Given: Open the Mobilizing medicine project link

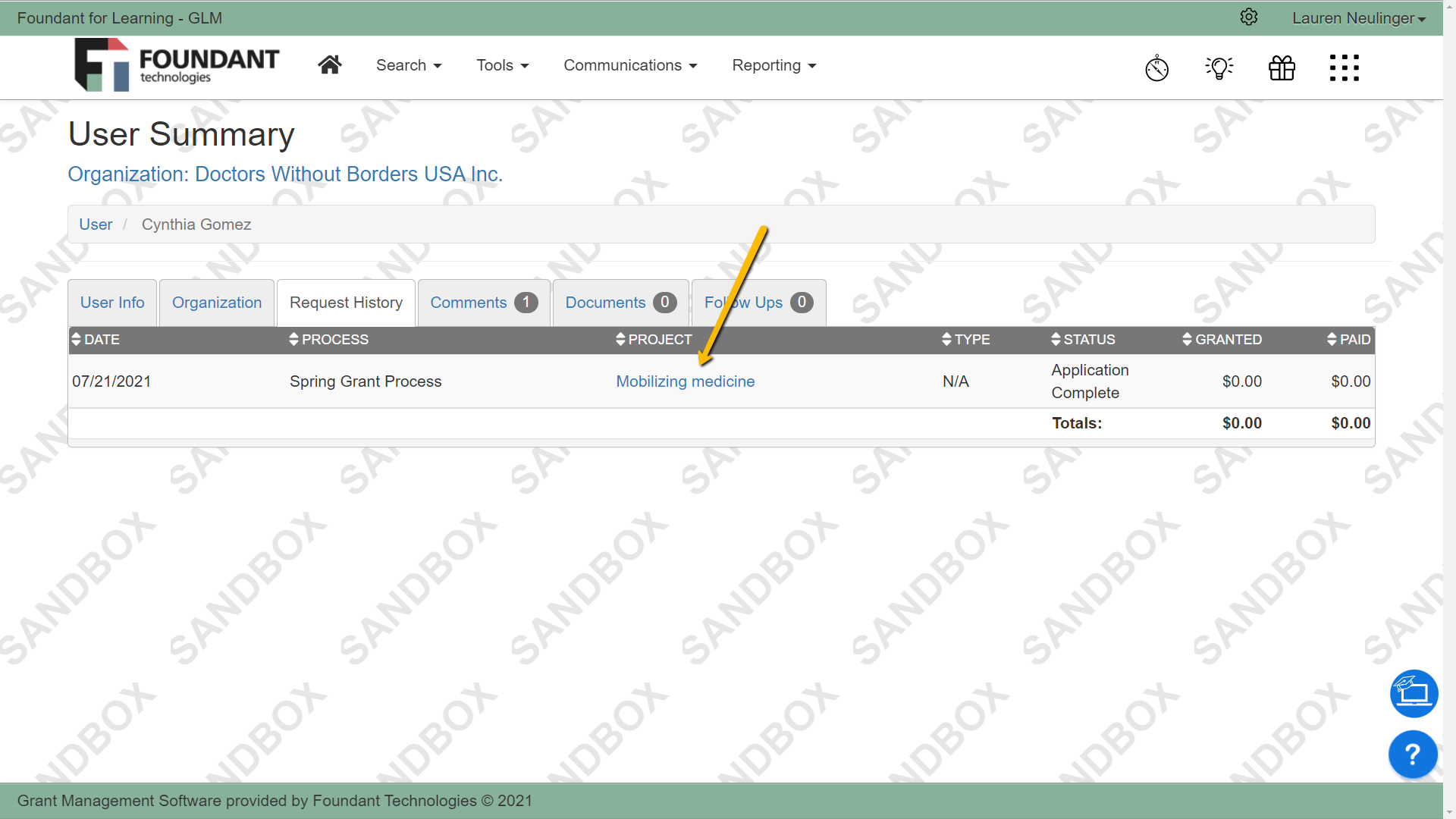Looking at the screenshot, I should (685, 381).
